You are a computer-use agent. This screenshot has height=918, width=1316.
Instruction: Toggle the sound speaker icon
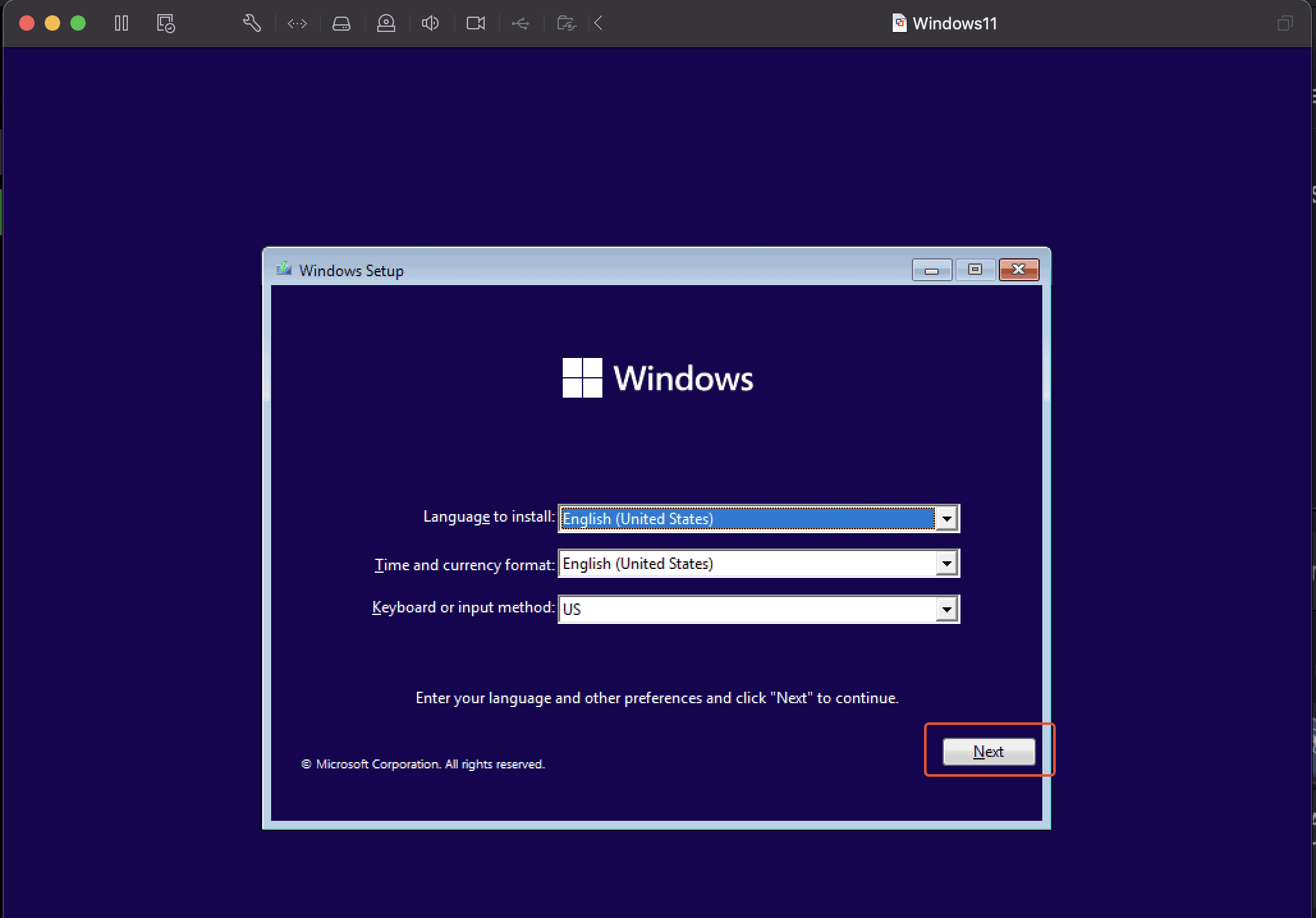(430, 24)
